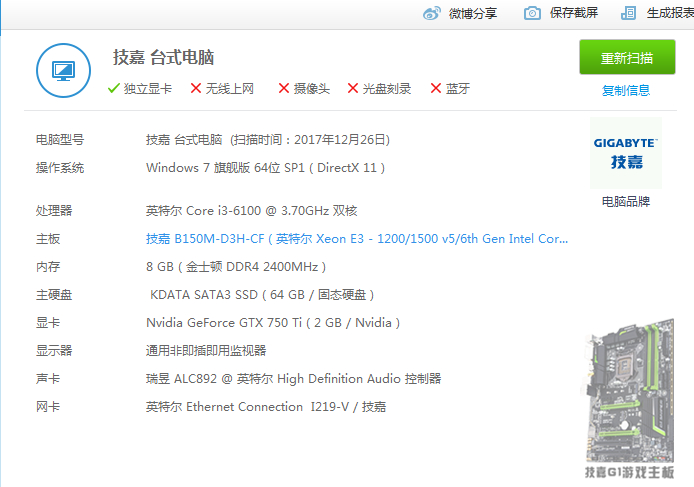Click red X beside 蓝牙
Viewport: 694px width, 487px height.
click(x=436, y=88)
